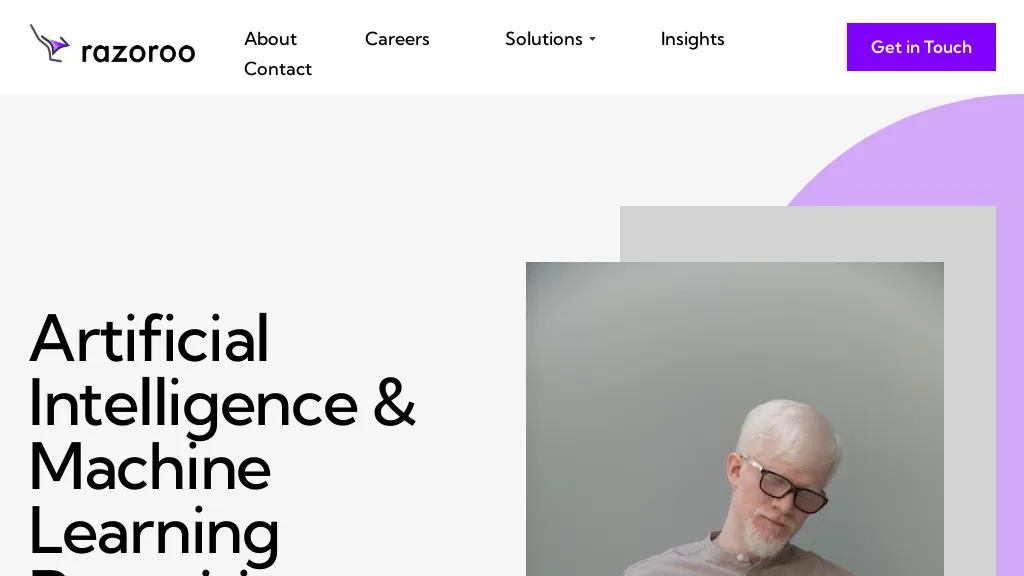1024x576 pixels.
Task: Click the word Machine in the heading
Action: 150,466
